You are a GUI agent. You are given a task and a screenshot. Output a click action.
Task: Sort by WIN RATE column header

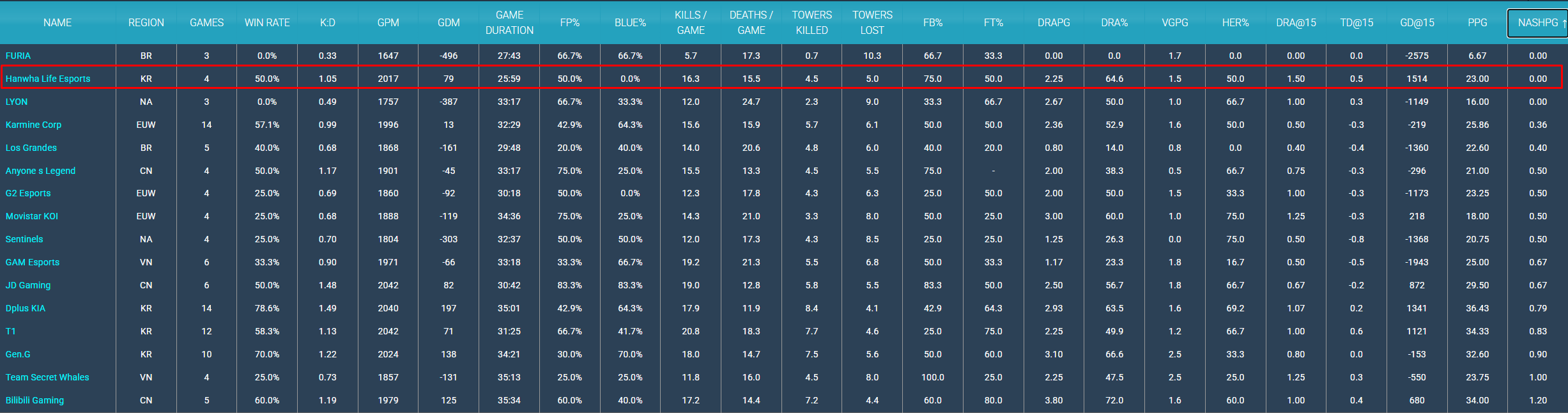267,23
